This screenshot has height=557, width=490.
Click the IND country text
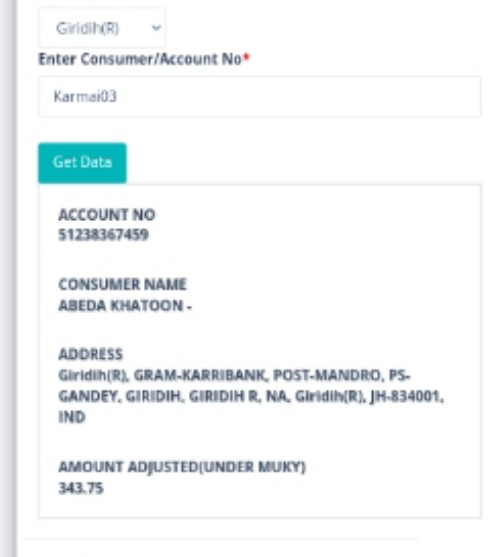click(x=72, y=417)
